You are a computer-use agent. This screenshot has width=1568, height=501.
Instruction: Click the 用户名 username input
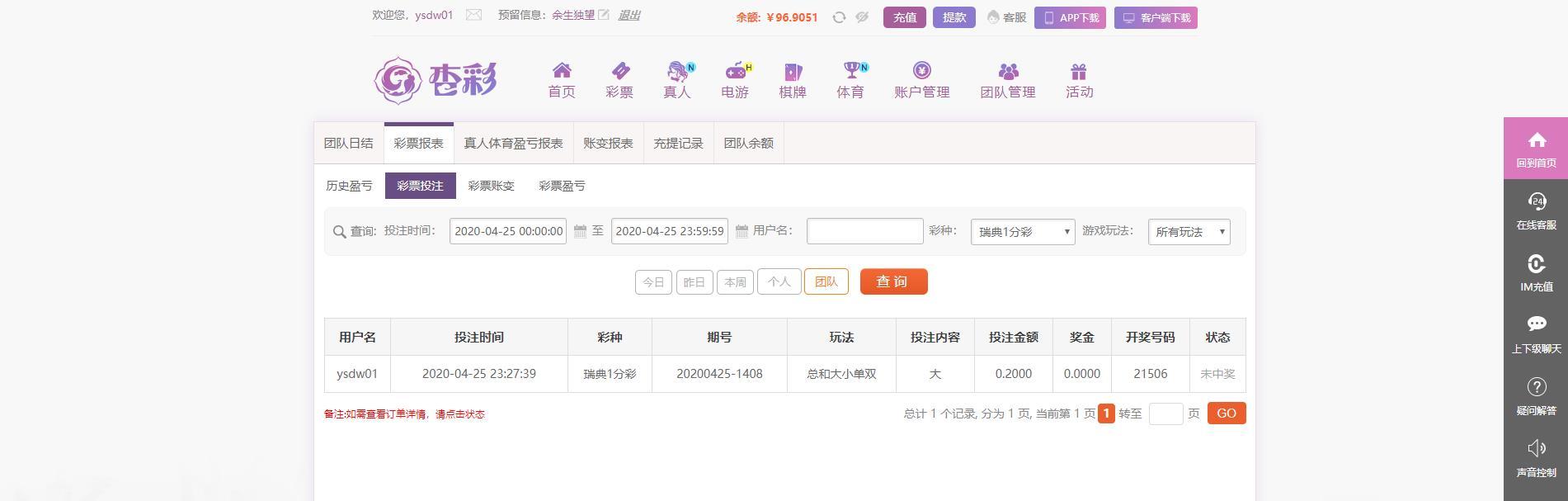(864, 231)
